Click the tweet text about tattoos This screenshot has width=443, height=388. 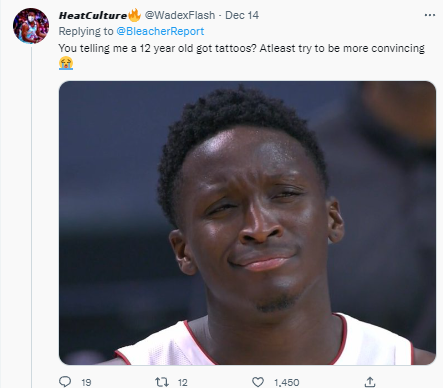click(242, 48)
